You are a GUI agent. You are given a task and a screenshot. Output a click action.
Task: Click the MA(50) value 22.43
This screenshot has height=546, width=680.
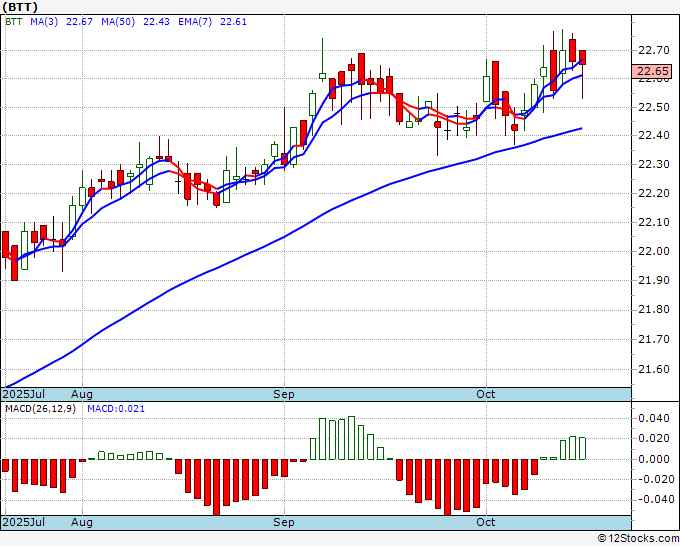tap(156, 22)
